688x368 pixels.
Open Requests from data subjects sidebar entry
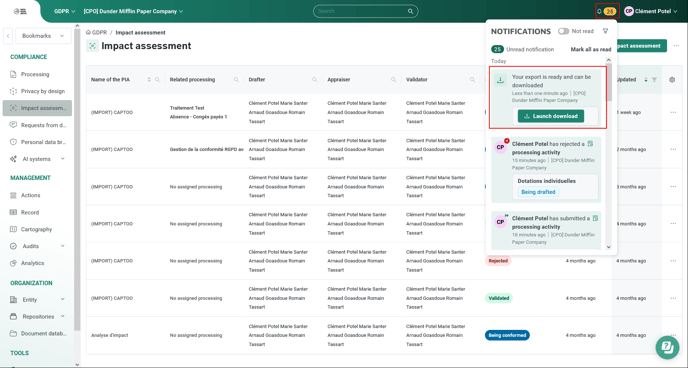click(38, 125)
